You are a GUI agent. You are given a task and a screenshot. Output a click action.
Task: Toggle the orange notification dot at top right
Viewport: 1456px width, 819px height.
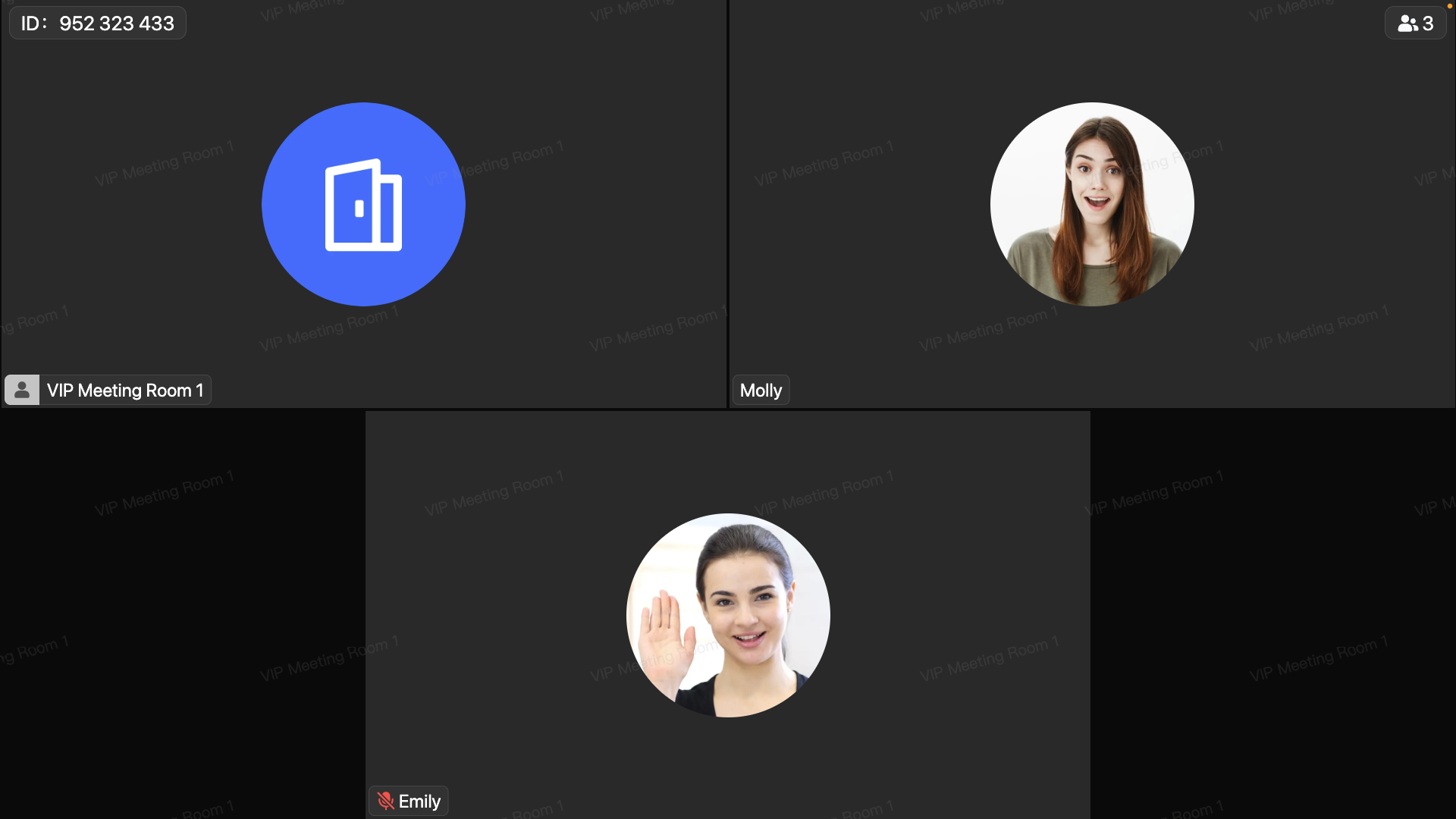(x=1451, y=5)
